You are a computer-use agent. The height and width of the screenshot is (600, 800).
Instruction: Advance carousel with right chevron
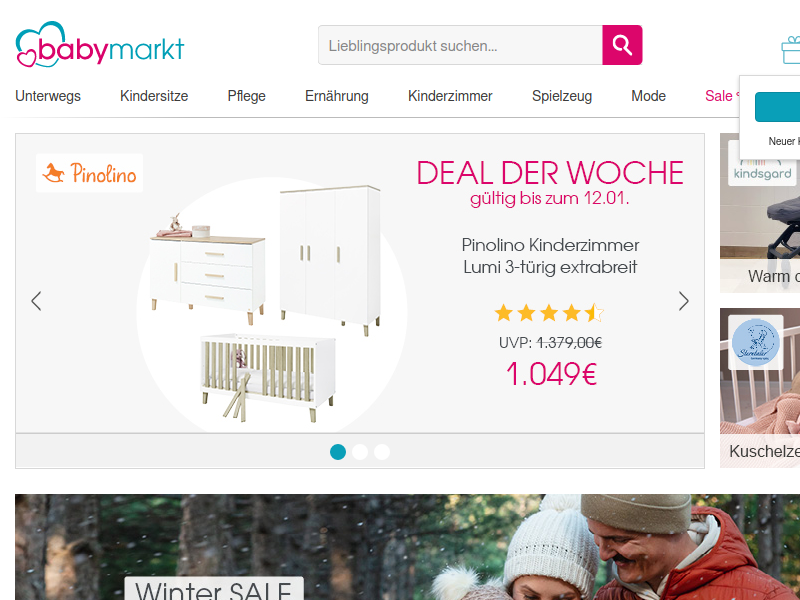684,301
